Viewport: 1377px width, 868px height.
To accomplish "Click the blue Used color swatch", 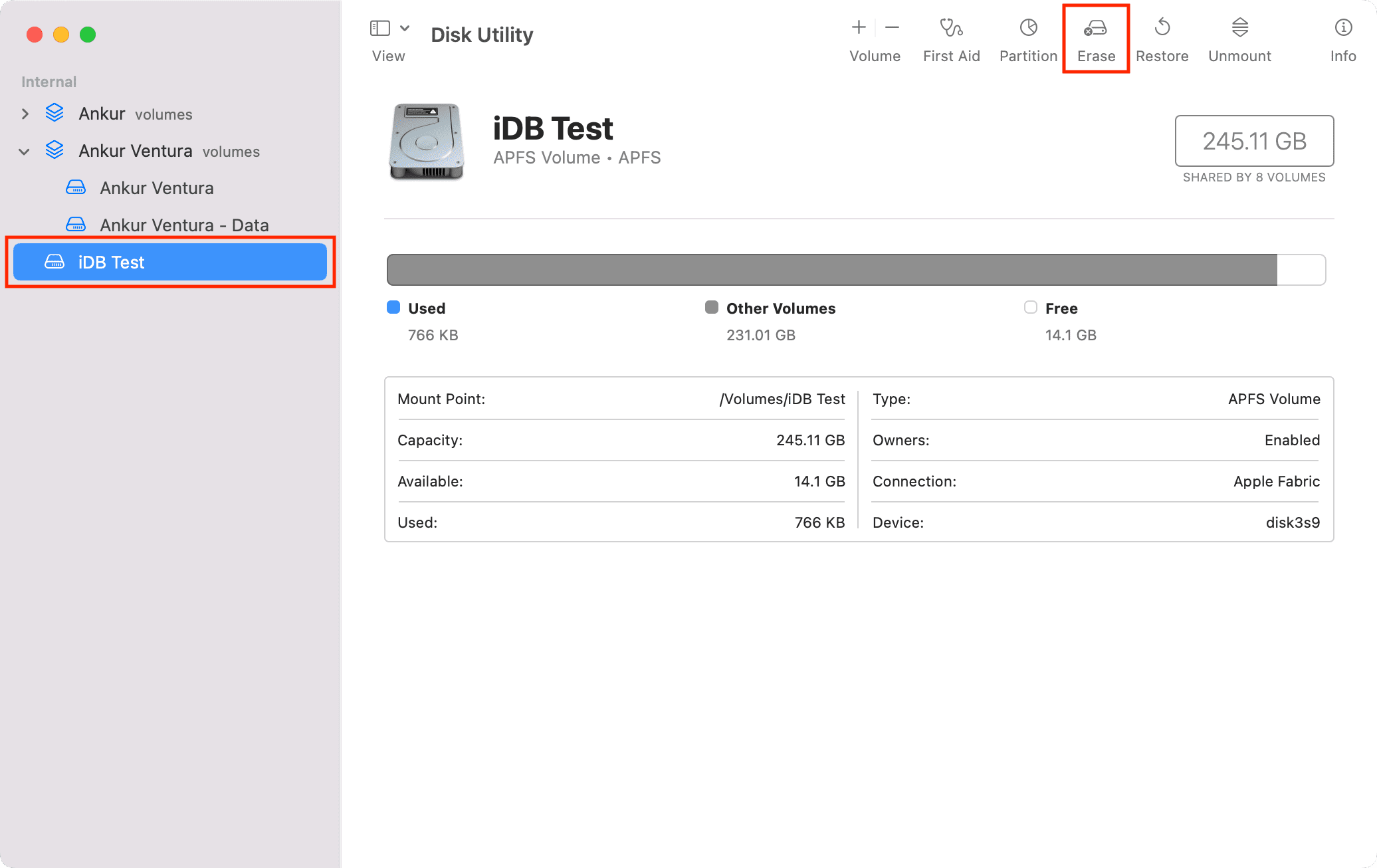I will coord(393,307).
